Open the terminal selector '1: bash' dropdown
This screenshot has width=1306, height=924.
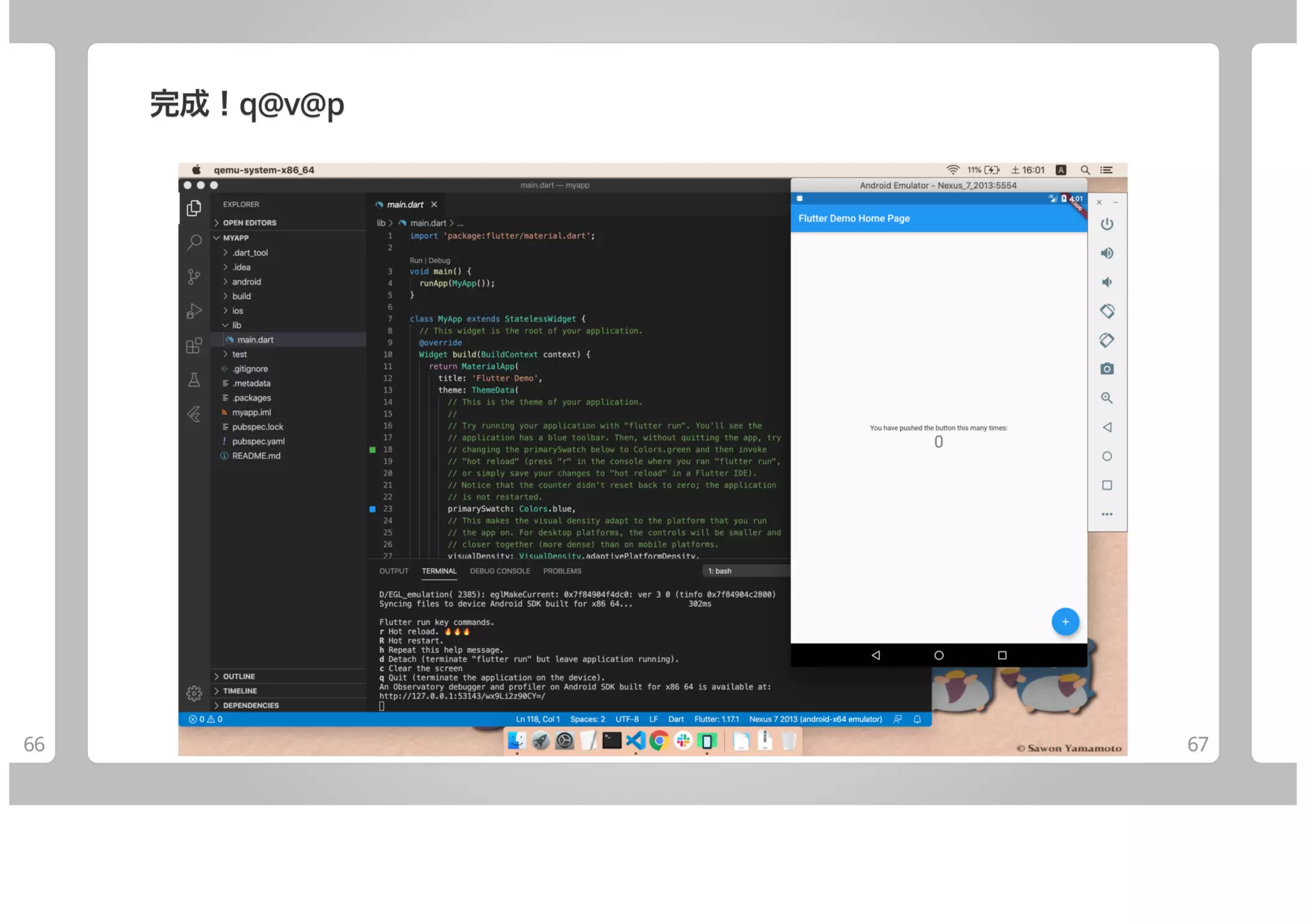click(x=745, y=571)
